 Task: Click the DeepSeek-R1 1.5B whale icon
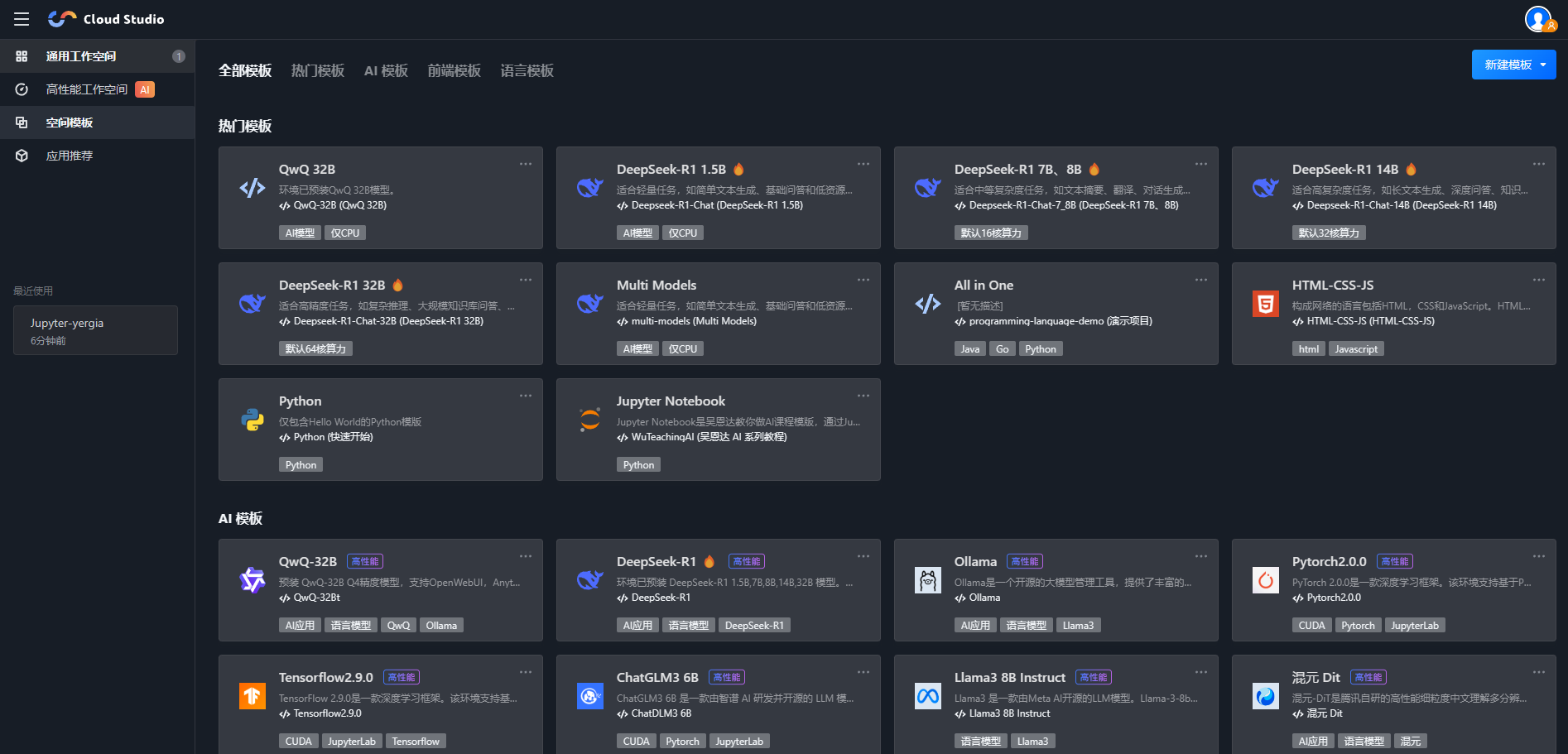pos(590,188)
